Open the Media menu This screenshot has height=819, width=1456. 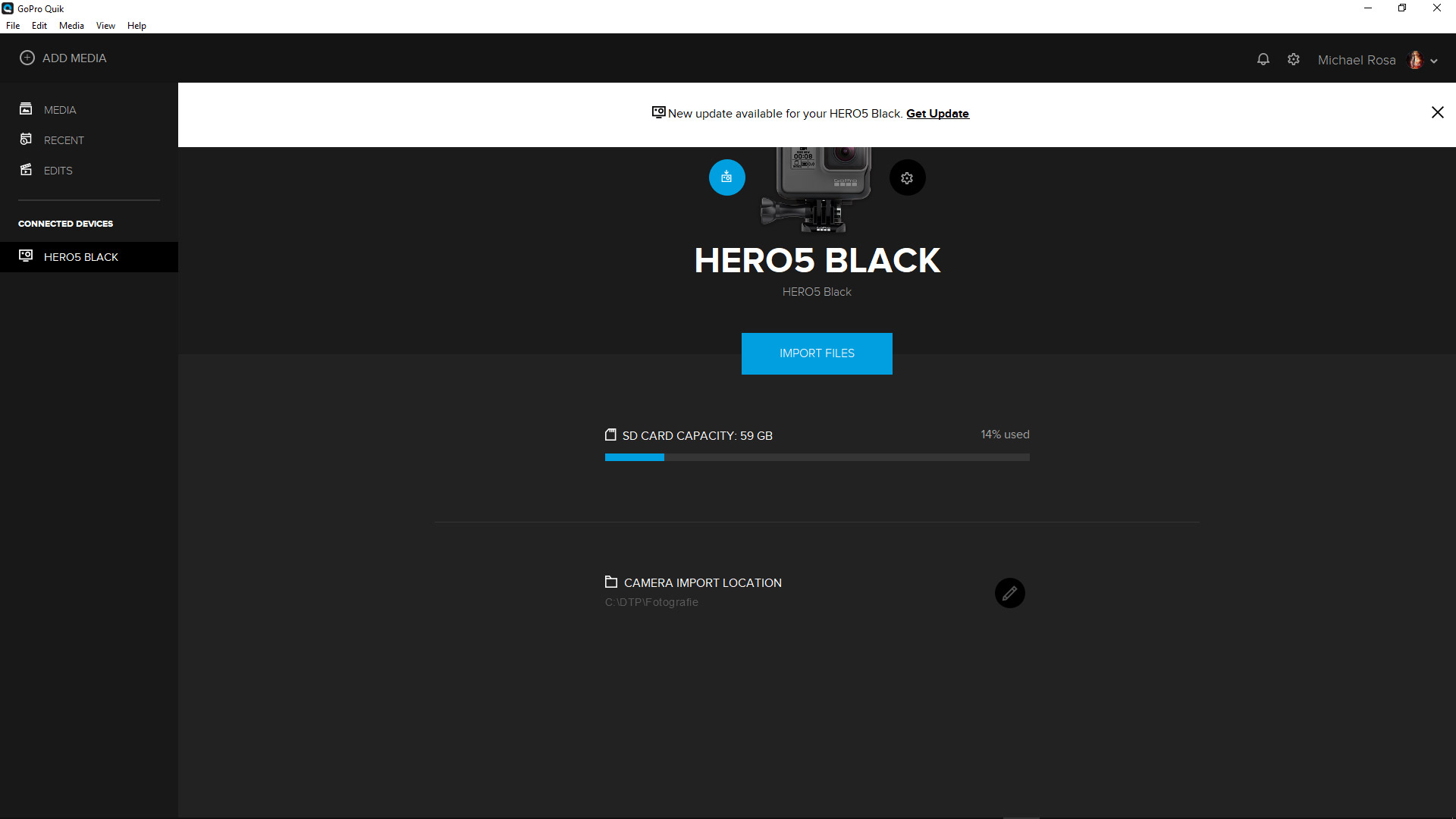pos(71,26)
